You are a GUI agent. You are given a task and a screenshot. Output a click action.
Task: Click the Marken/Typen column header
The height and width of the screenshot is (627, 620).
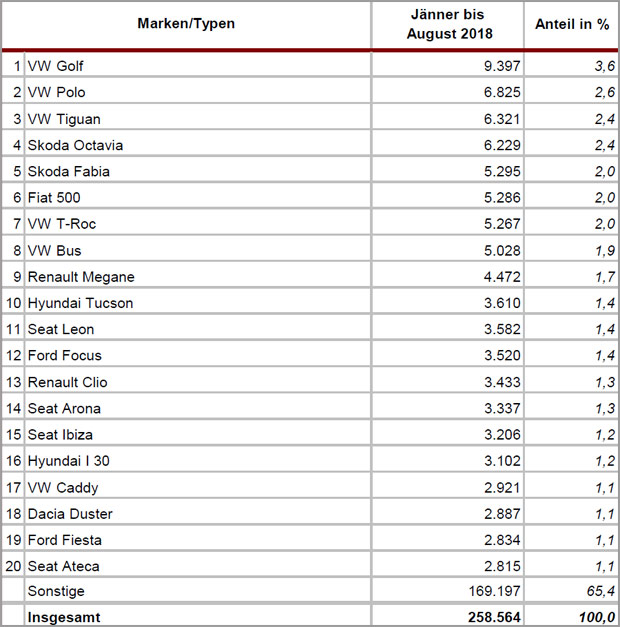pyautogui.click(x=186, y=24)
